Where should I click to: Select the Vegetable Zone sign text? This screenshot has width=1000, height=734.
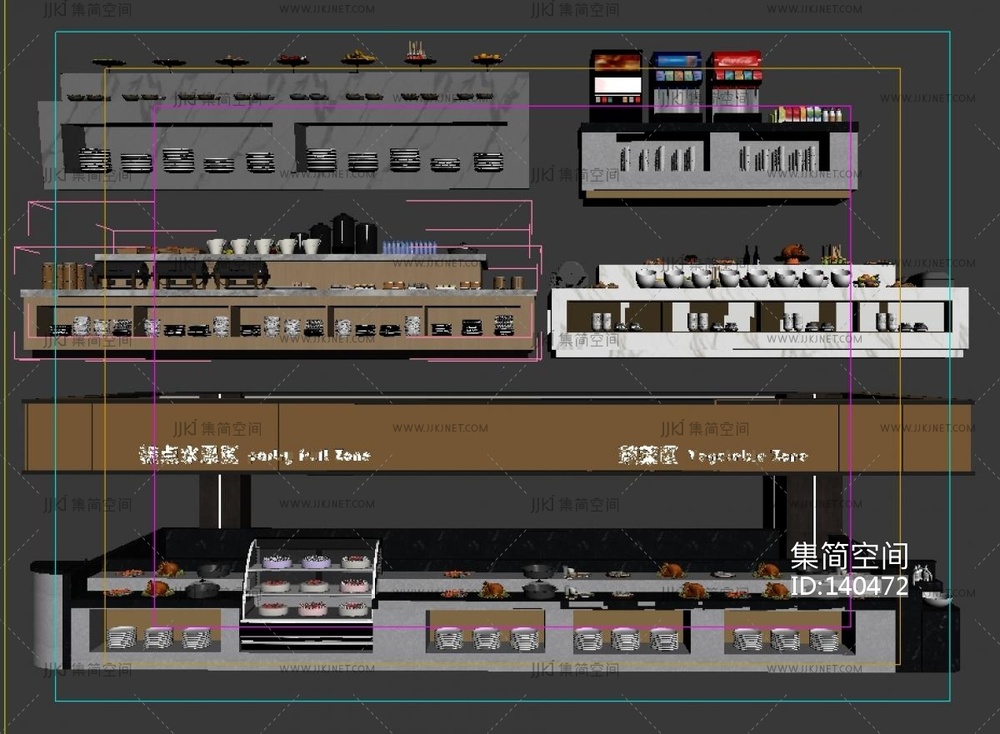point(712,456)
